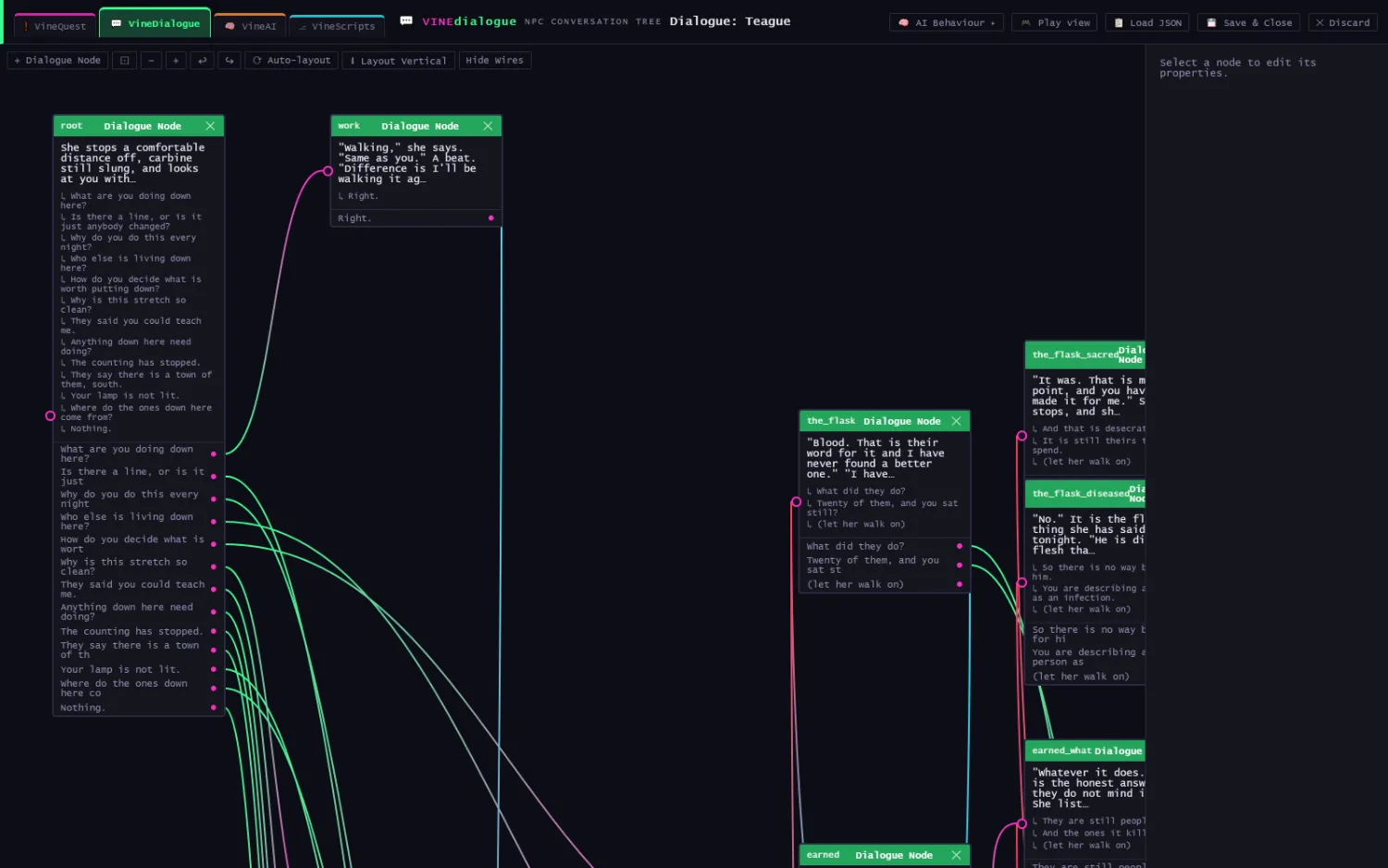Select the VineDialogue tab
Image resolution: width=1388 pixels, height=868 pixels.
[155, 23]
